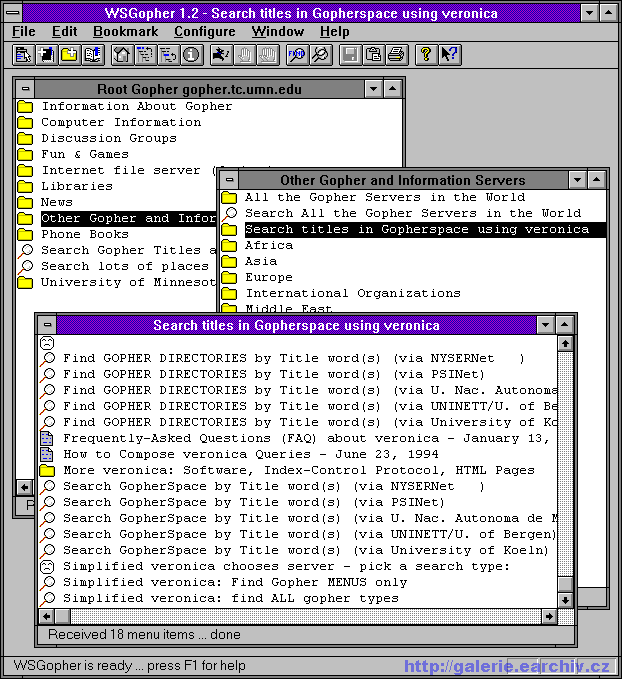This screenshot has height=679, width=622.
Task: Click the folder icon beside More veronica
Action: (x=47, y=470)
